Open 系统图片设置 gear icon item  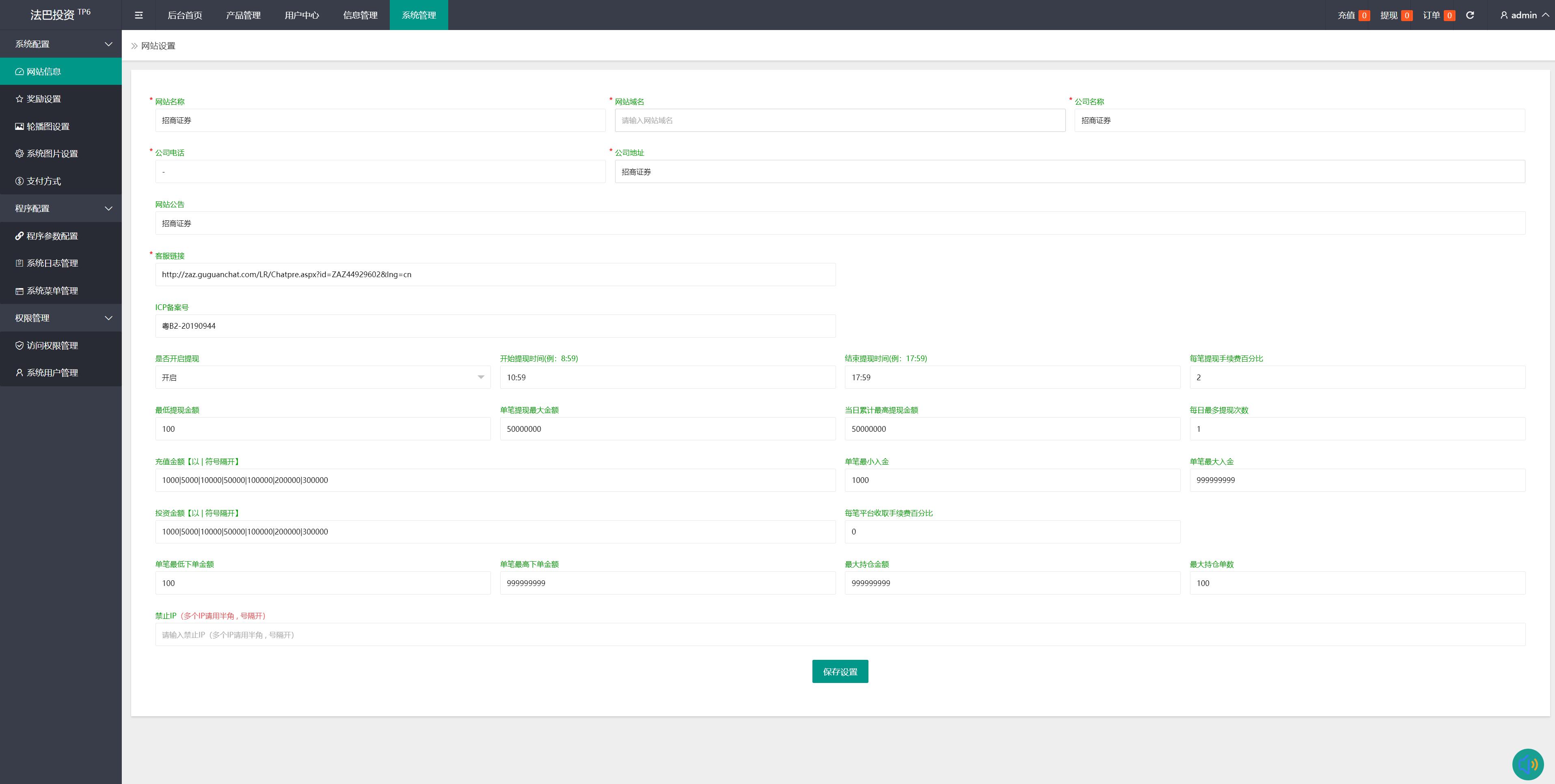click(x=52, y=154)
